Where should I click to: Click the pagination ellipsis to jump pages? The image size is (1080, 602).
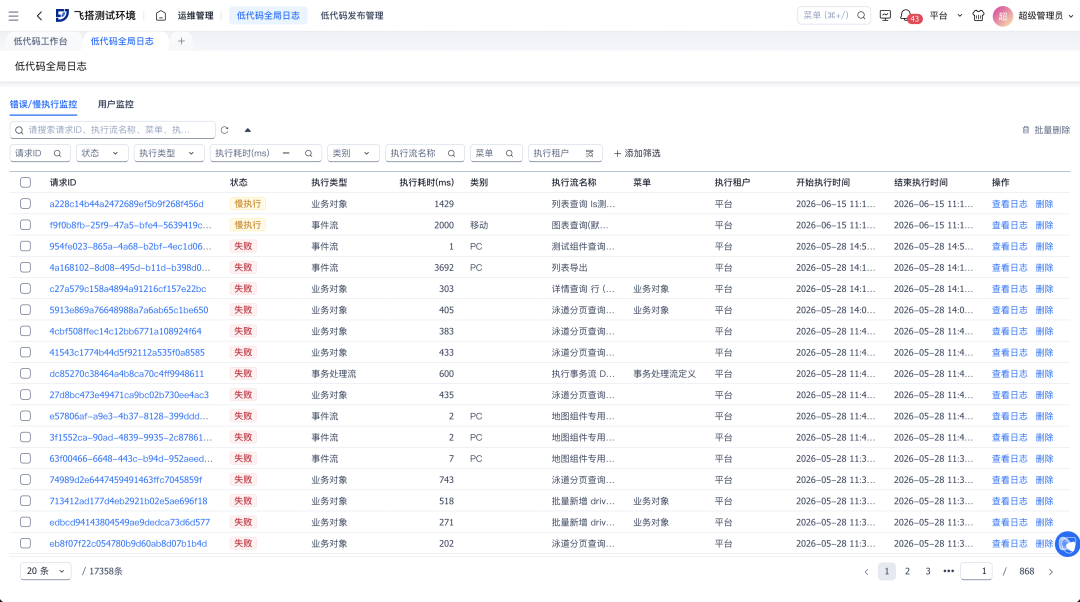tap(948, 571)
